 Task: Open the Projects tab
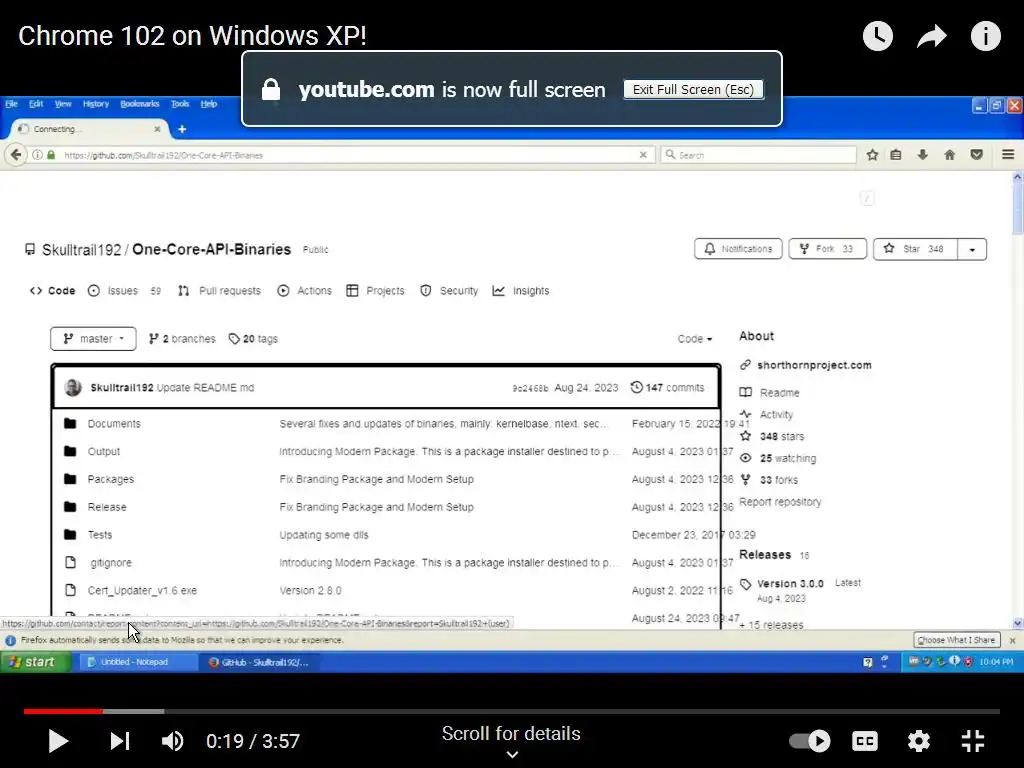pos(376,291)
